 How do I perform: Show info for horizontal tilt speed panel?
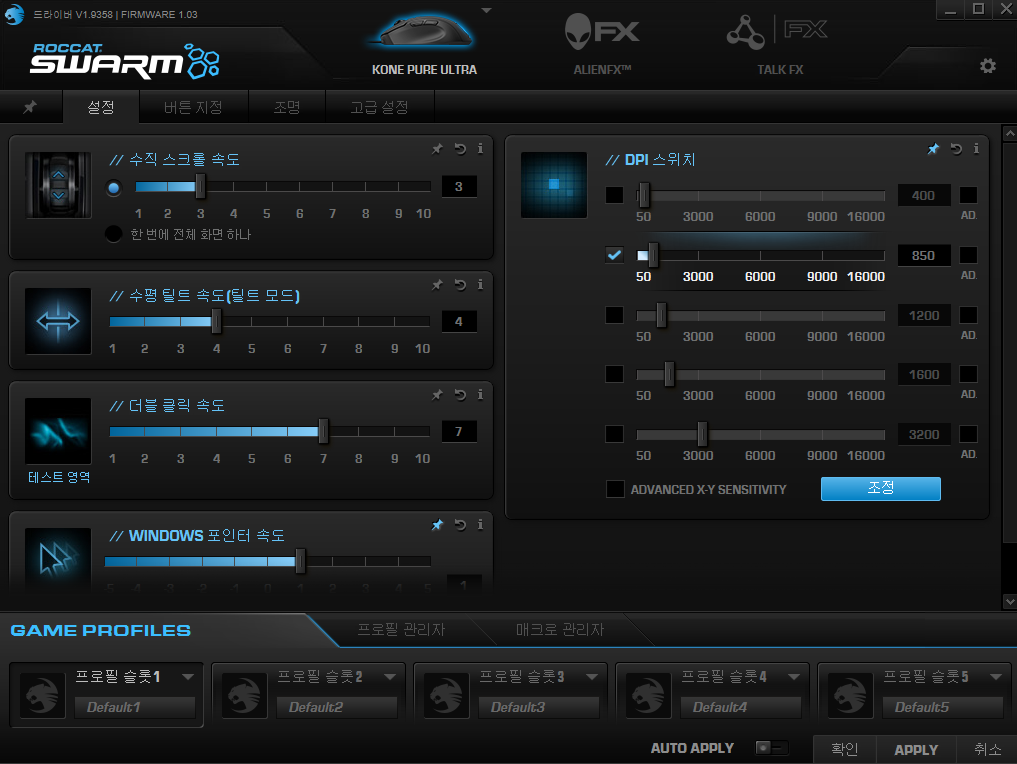click(x=480, y=284)
